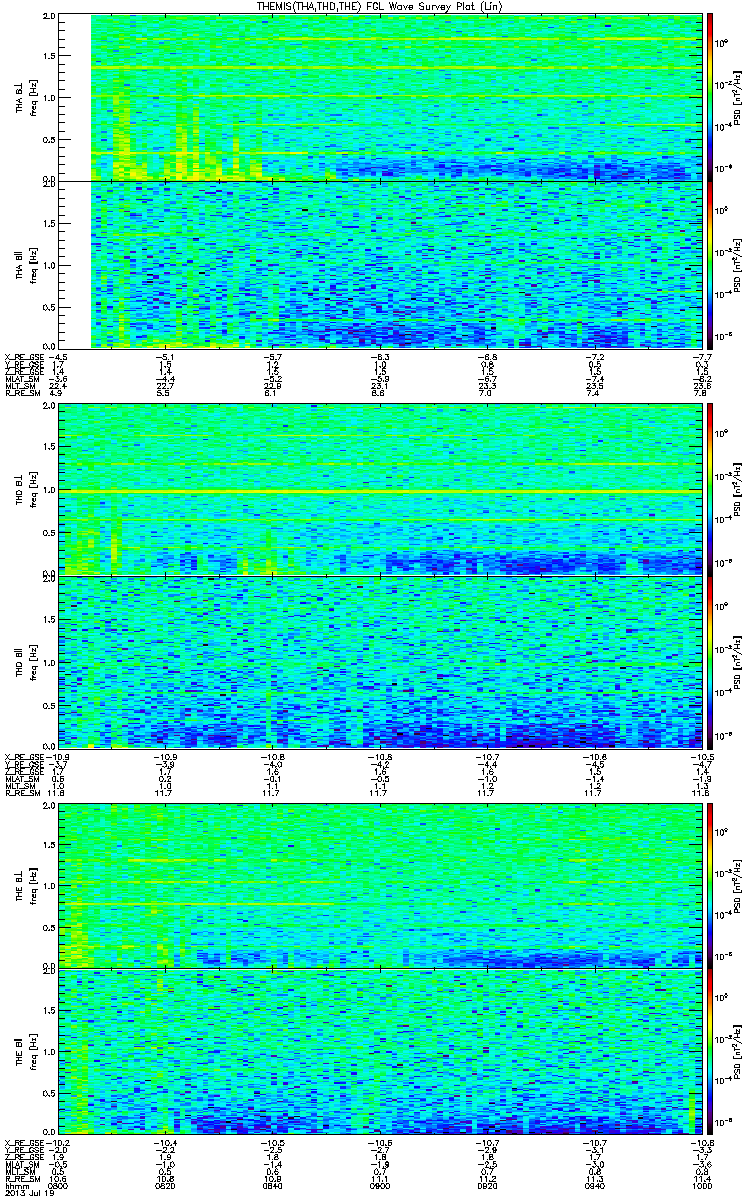Click the THD B⊥ spectrogram panel

tap(379, 490)
